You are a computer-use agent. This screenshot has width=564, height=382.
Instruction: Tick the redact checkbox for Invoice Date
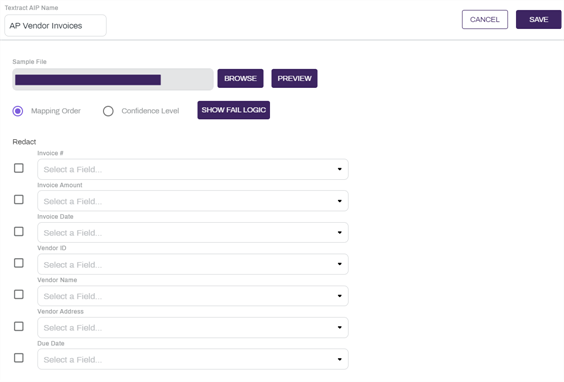click(19, 231)
